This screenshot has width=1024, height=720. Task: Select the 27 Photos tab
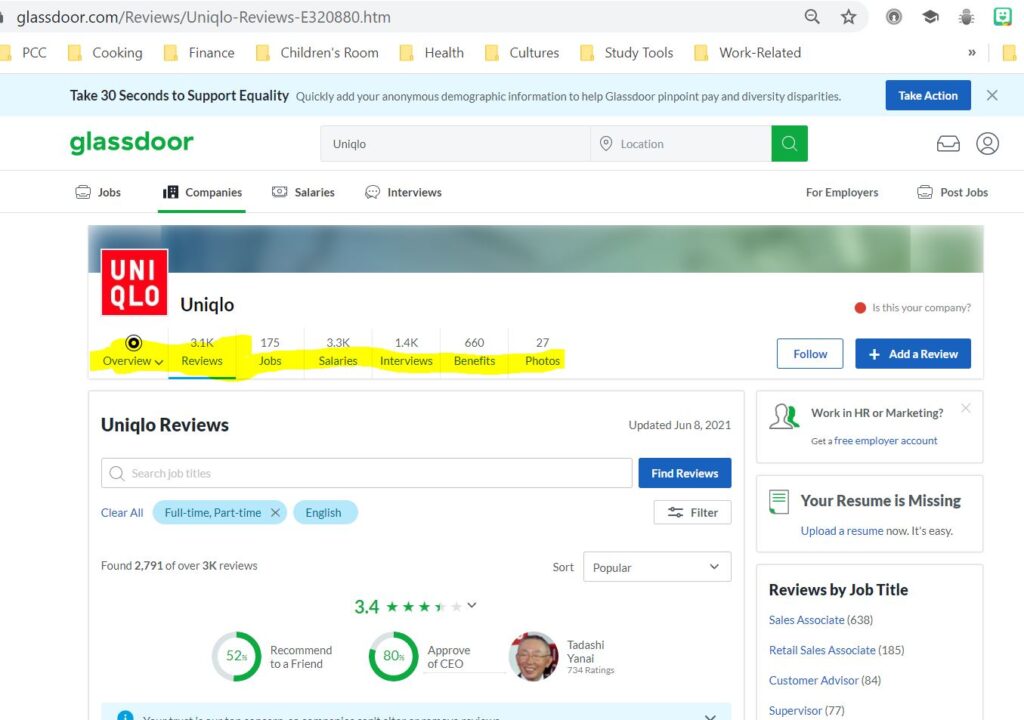tap(542, 353)
